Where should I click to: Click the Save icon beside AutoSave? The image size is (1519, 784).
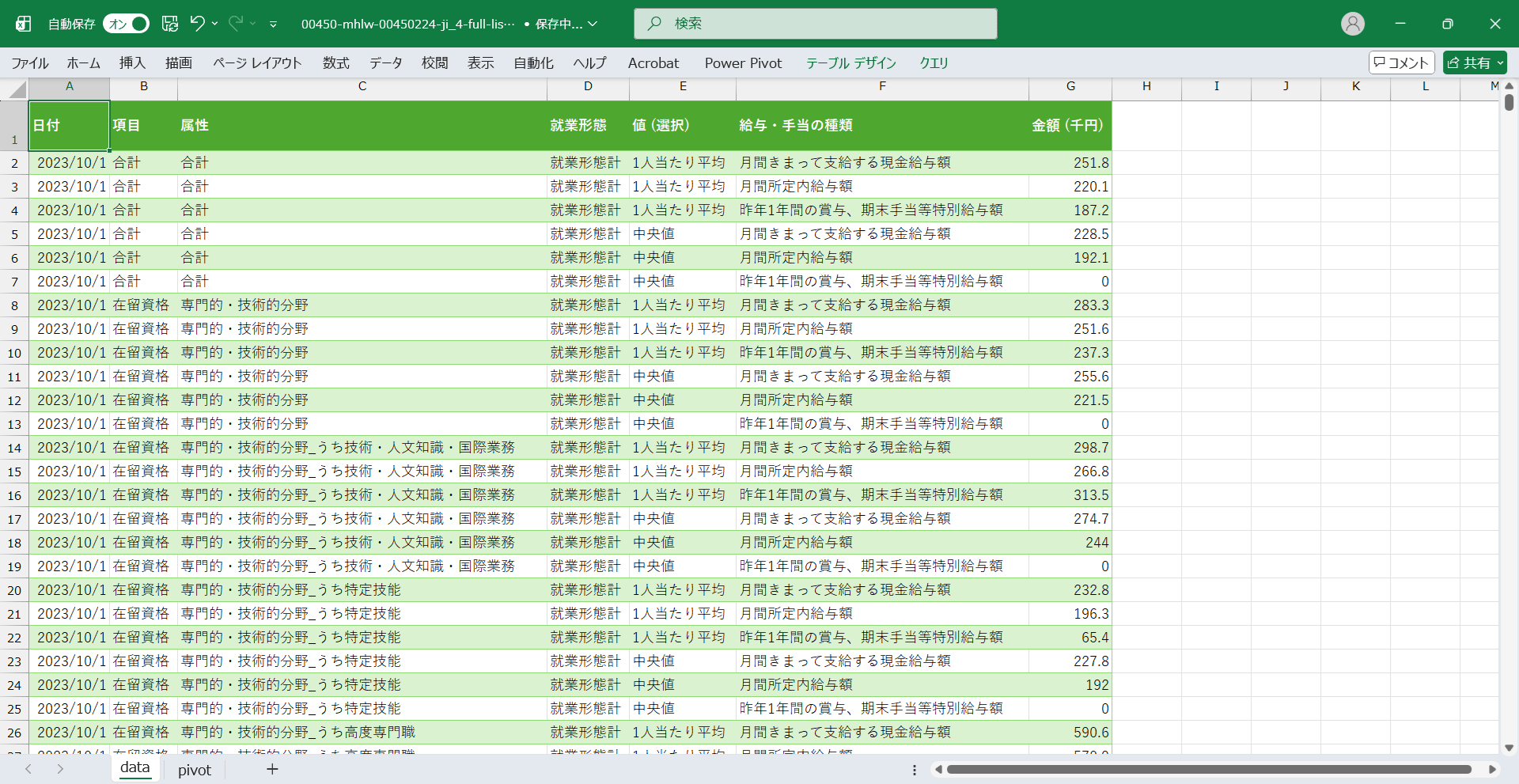click(x=170, y=24)
